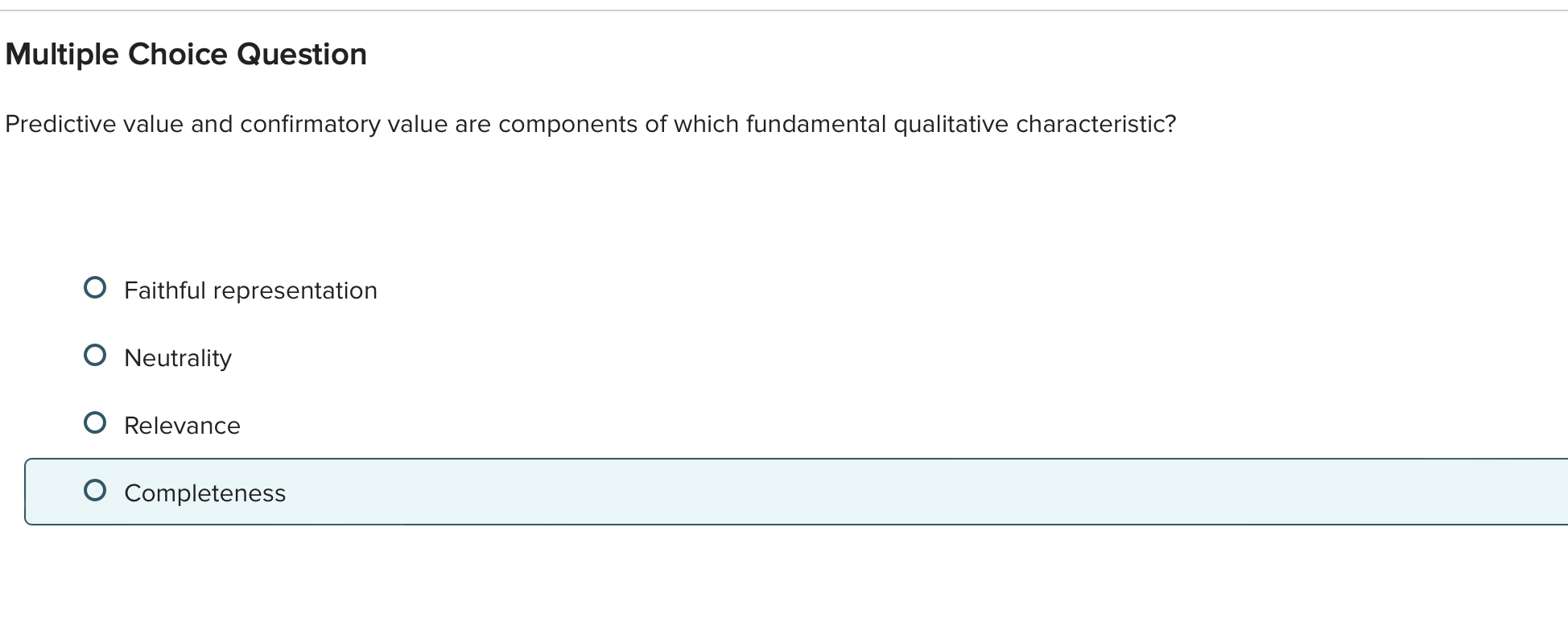Click the second answer choice row
1568x618 pixels.
pos(322,356)
